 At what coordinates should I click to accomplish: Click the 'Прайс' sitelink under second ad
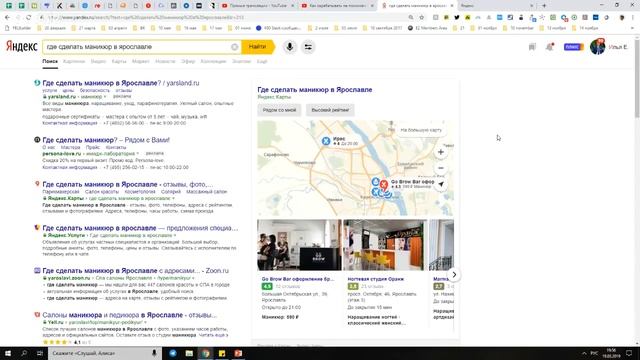[x=93, y=147]
